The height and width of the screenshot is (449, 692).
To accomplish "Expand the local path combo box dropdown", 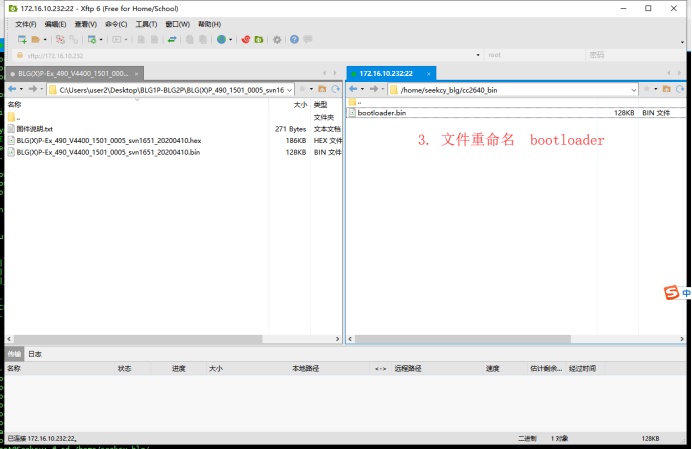I will click(290, 90).
